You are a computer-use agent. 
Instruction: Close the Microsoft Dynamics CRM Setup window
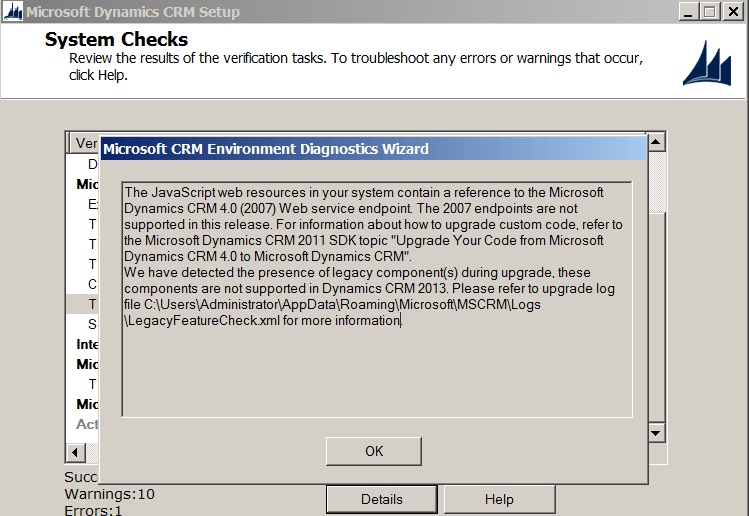coord(733,11)
